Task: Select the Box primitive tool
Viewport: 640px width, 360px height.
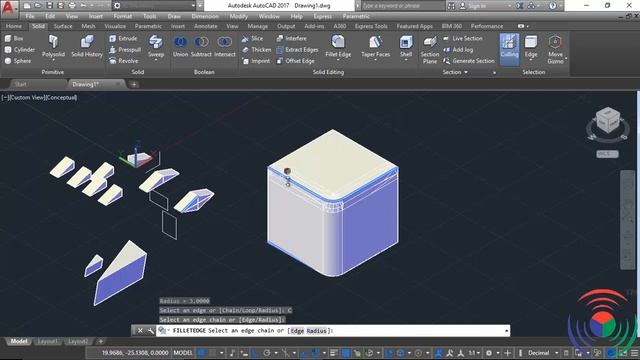Action: click(14, 38)
